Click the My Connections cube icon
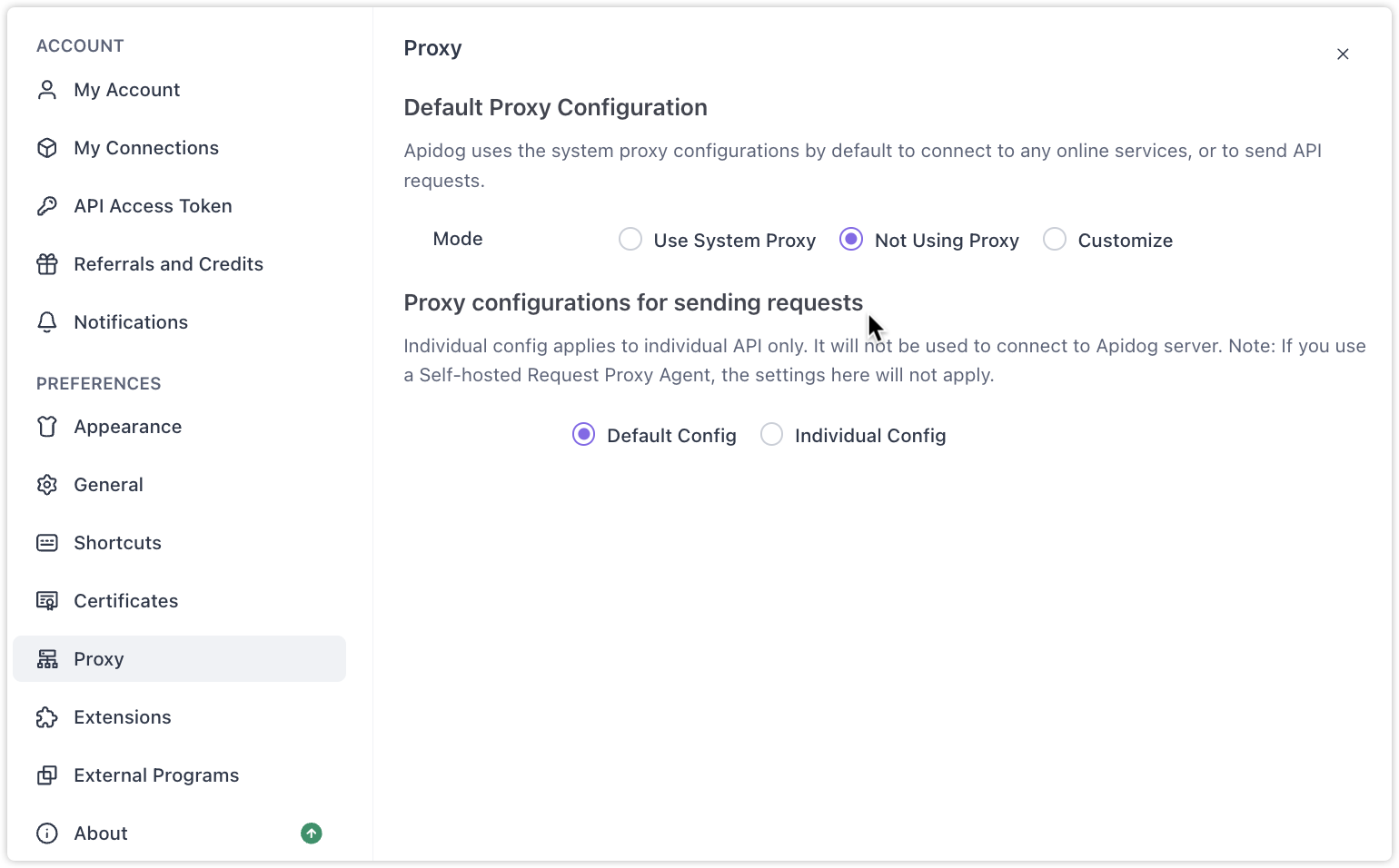The width and height of the screenshot is (1399, 868). [x=47, y=148]
